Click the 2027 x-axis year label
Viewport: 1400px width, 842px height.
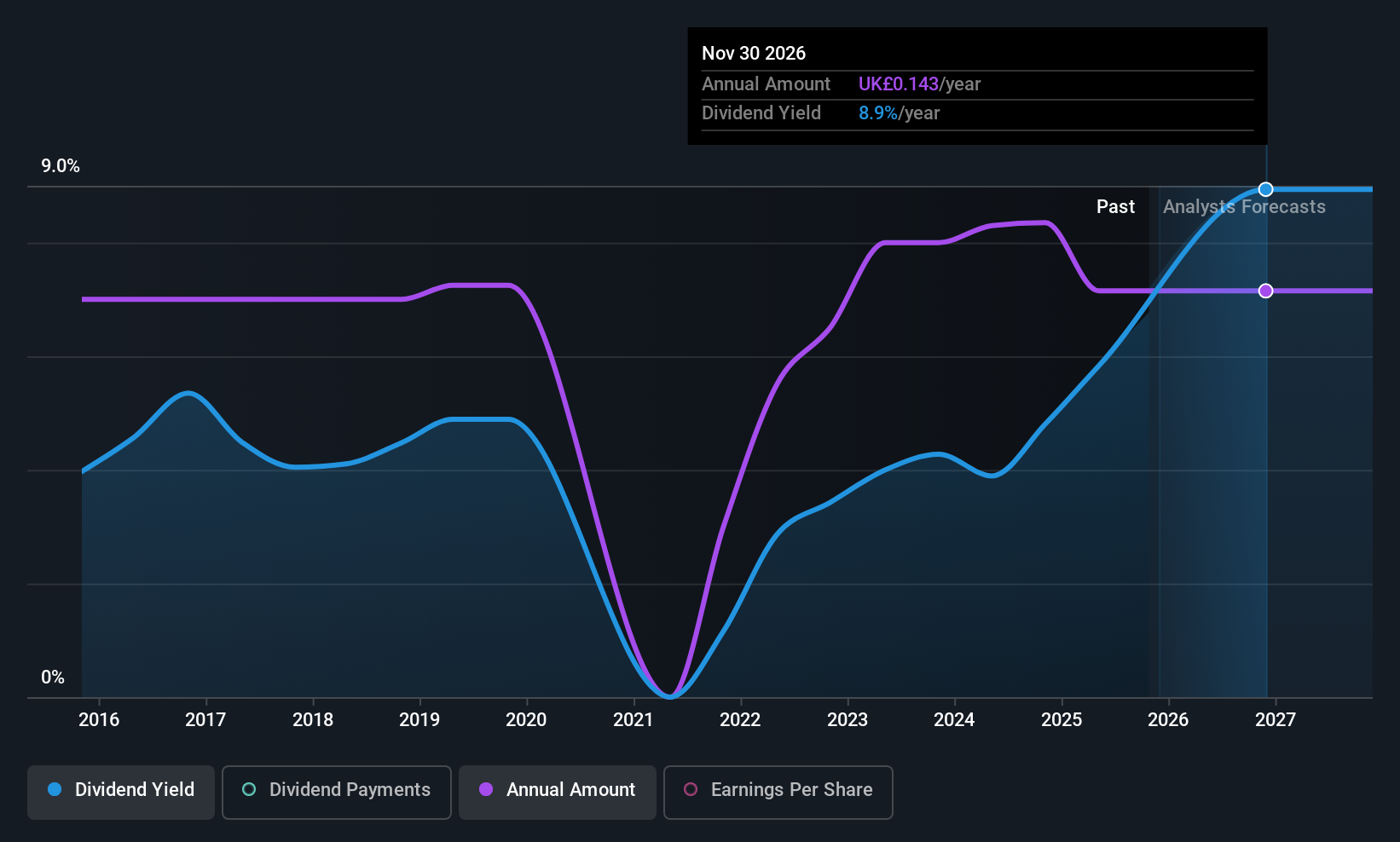1276,720
